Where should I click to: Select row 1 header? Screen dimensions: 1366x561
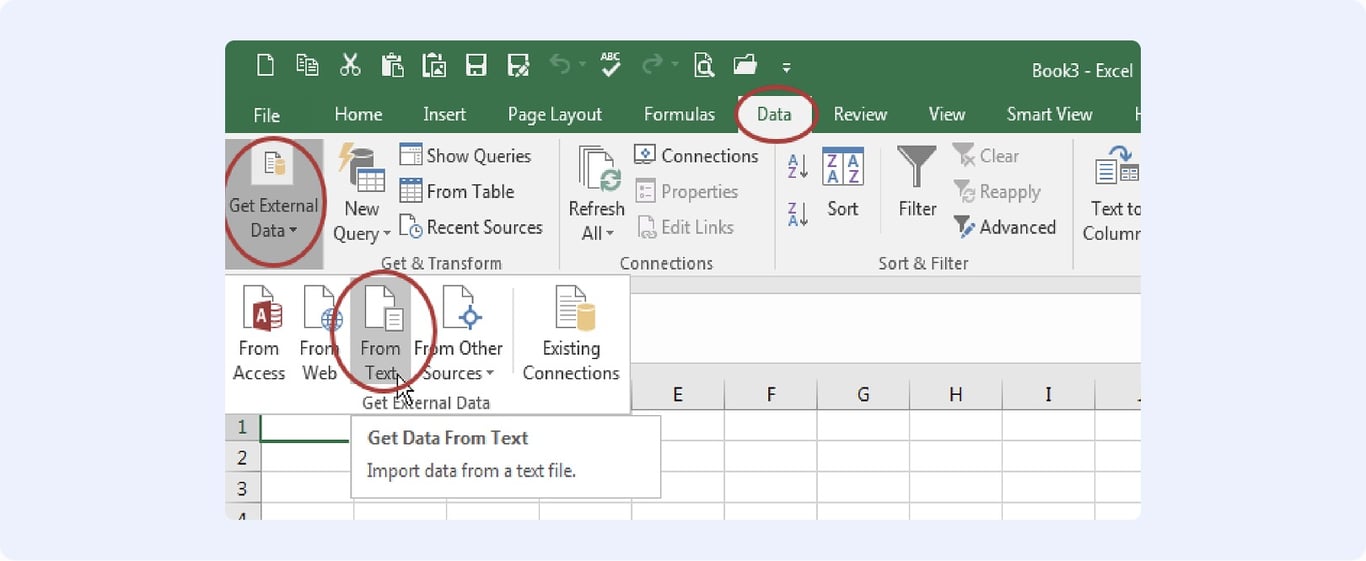[x=242, y=427]
